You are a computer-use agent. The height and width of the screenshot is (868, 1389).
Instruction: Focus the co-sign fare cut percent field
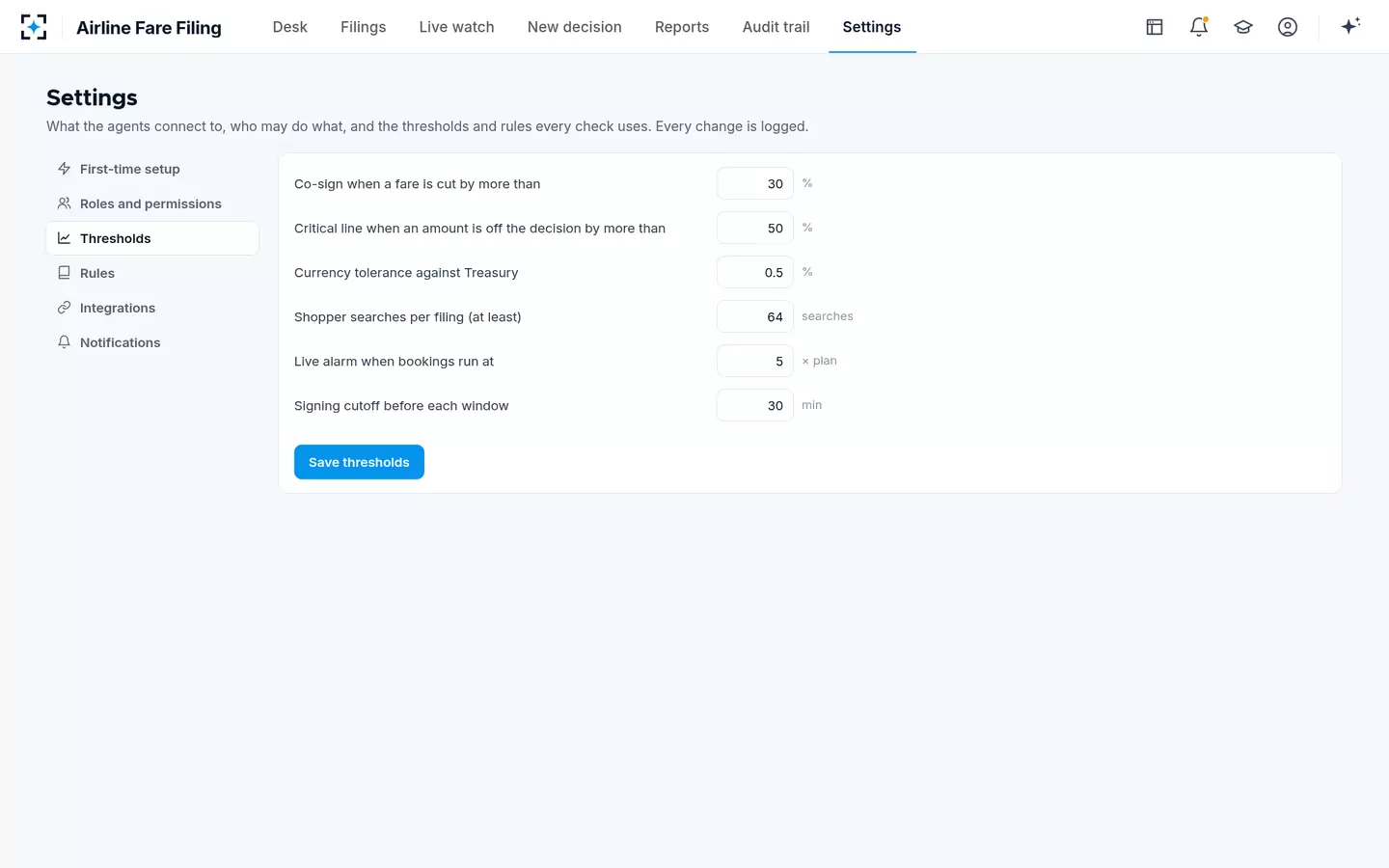click(x=755, y=183)
